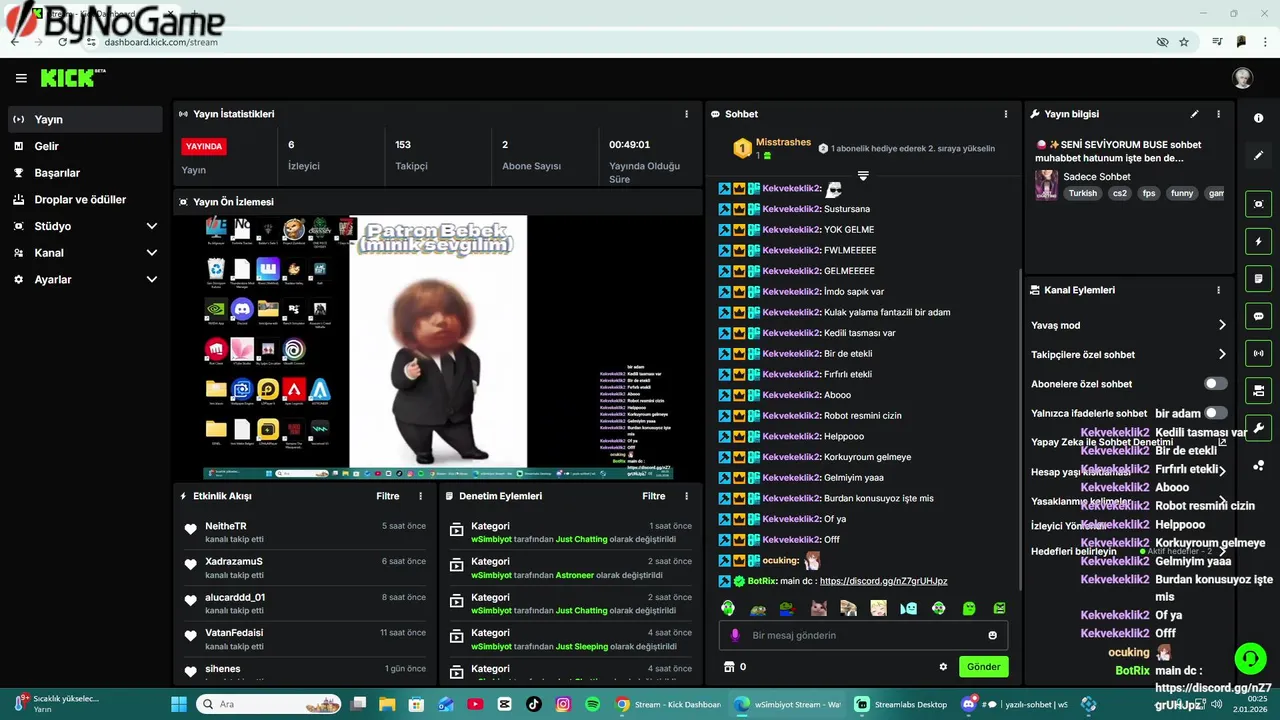1280x720 pixels.
Task: Select Gelir in the sidebar
Action: coord(85,146)
